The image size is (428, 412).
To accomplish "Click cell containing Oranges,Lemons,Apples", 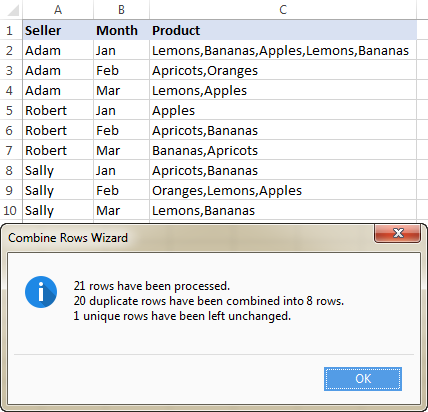I will tap(283, 190).
